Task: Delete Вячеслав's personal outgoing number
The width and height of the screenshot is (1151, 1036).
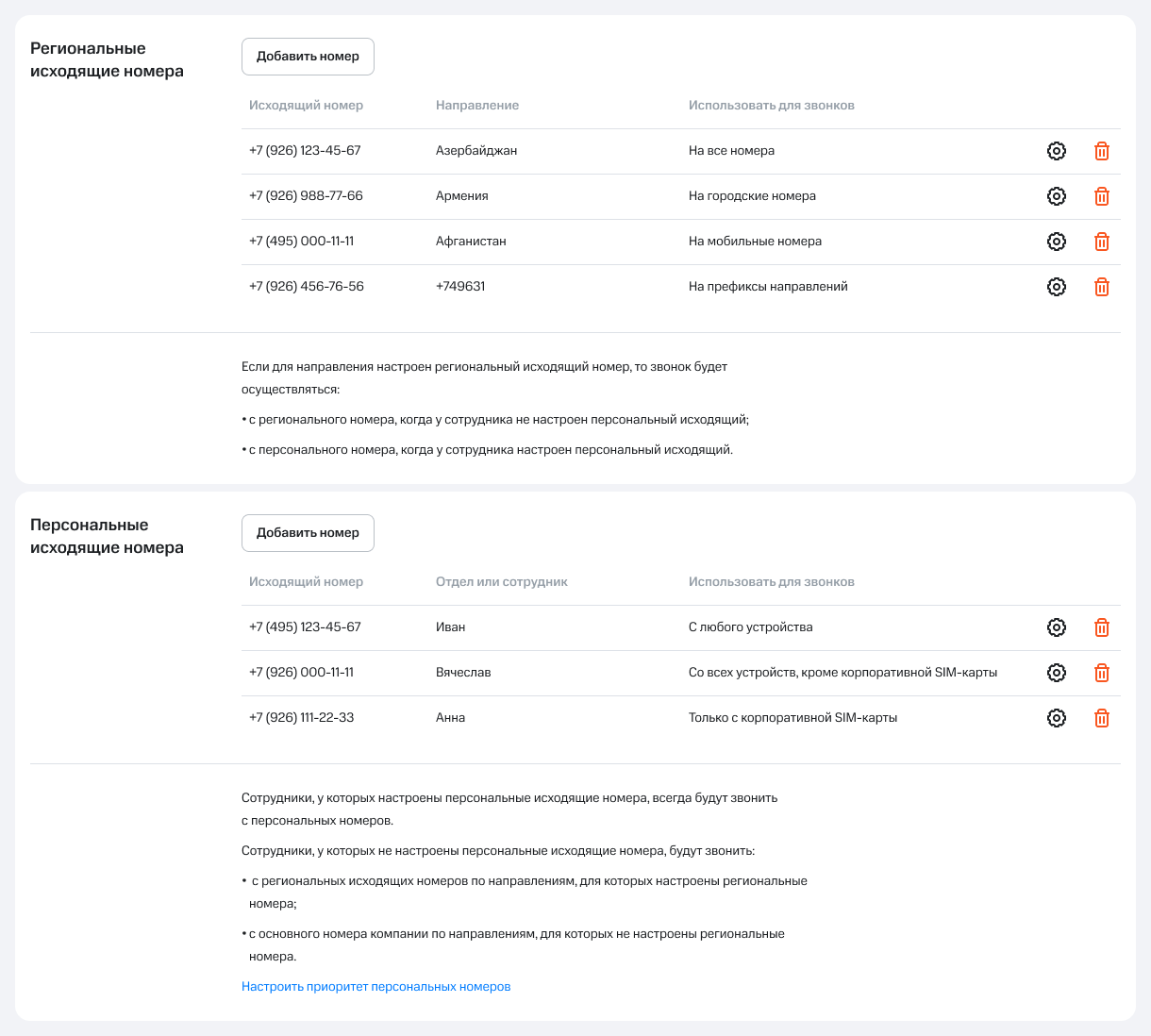Action: 1101,673
